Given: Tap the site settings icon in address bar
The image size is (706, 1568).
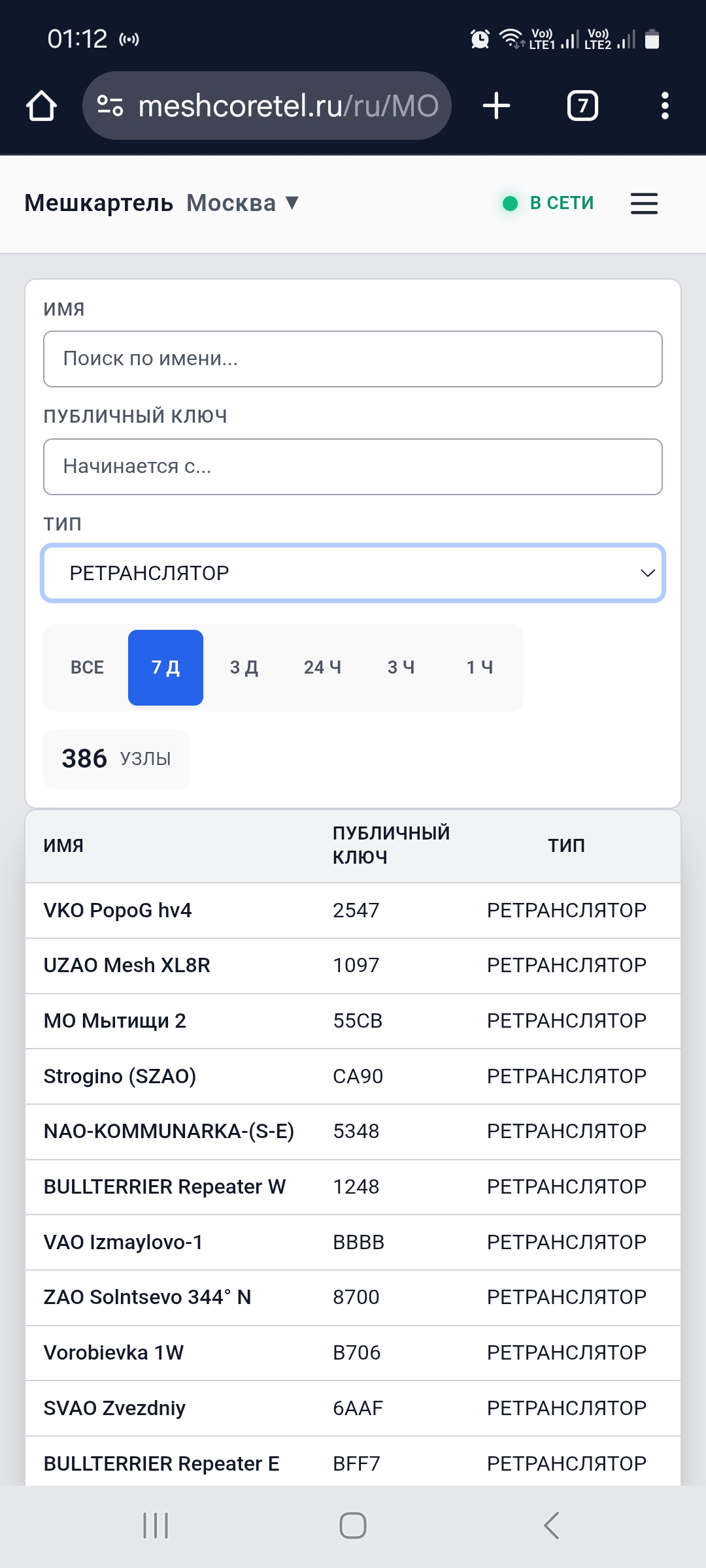Looking at the screenshot, I should [110, 106].
